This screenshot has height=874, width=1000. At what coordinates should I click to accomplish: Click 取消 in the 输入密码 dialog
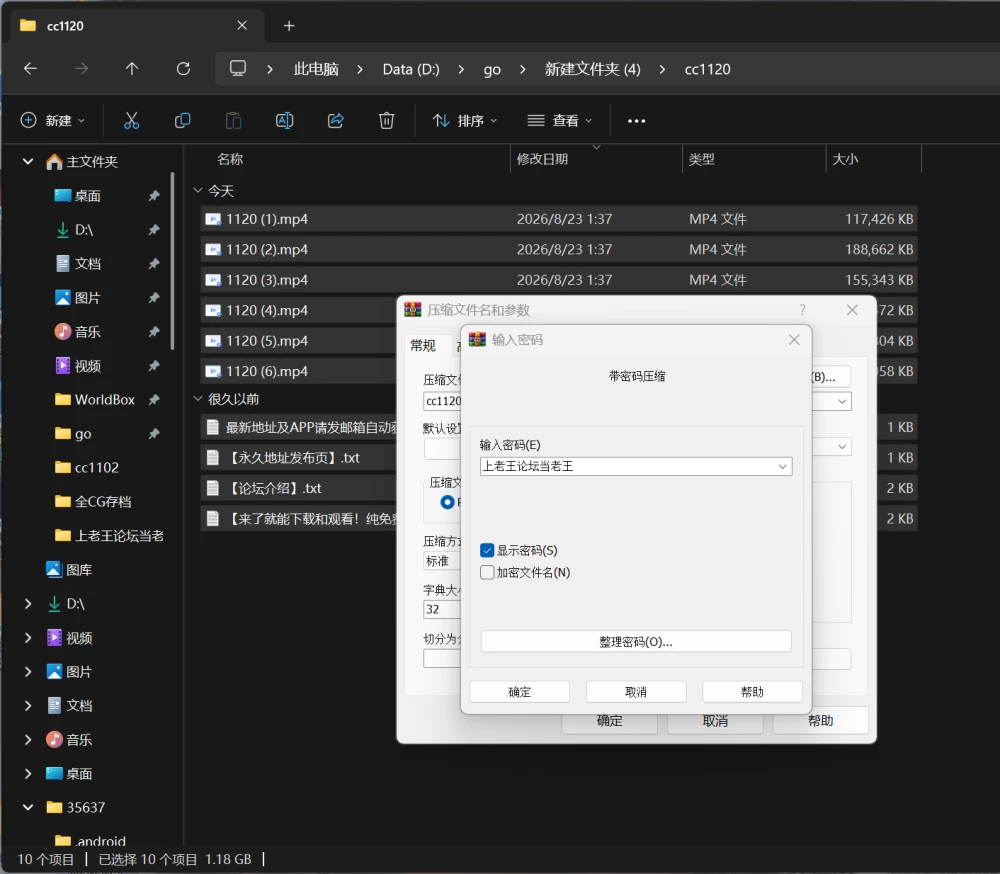[636, 692]
